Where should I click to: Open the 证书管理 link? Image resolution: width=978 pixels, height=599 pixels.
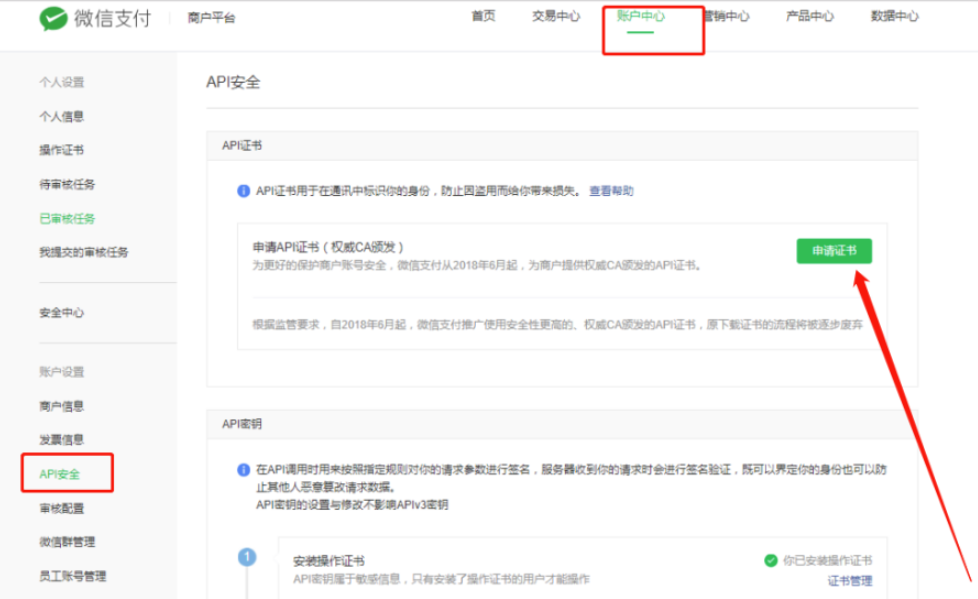[x=850, y=581]
